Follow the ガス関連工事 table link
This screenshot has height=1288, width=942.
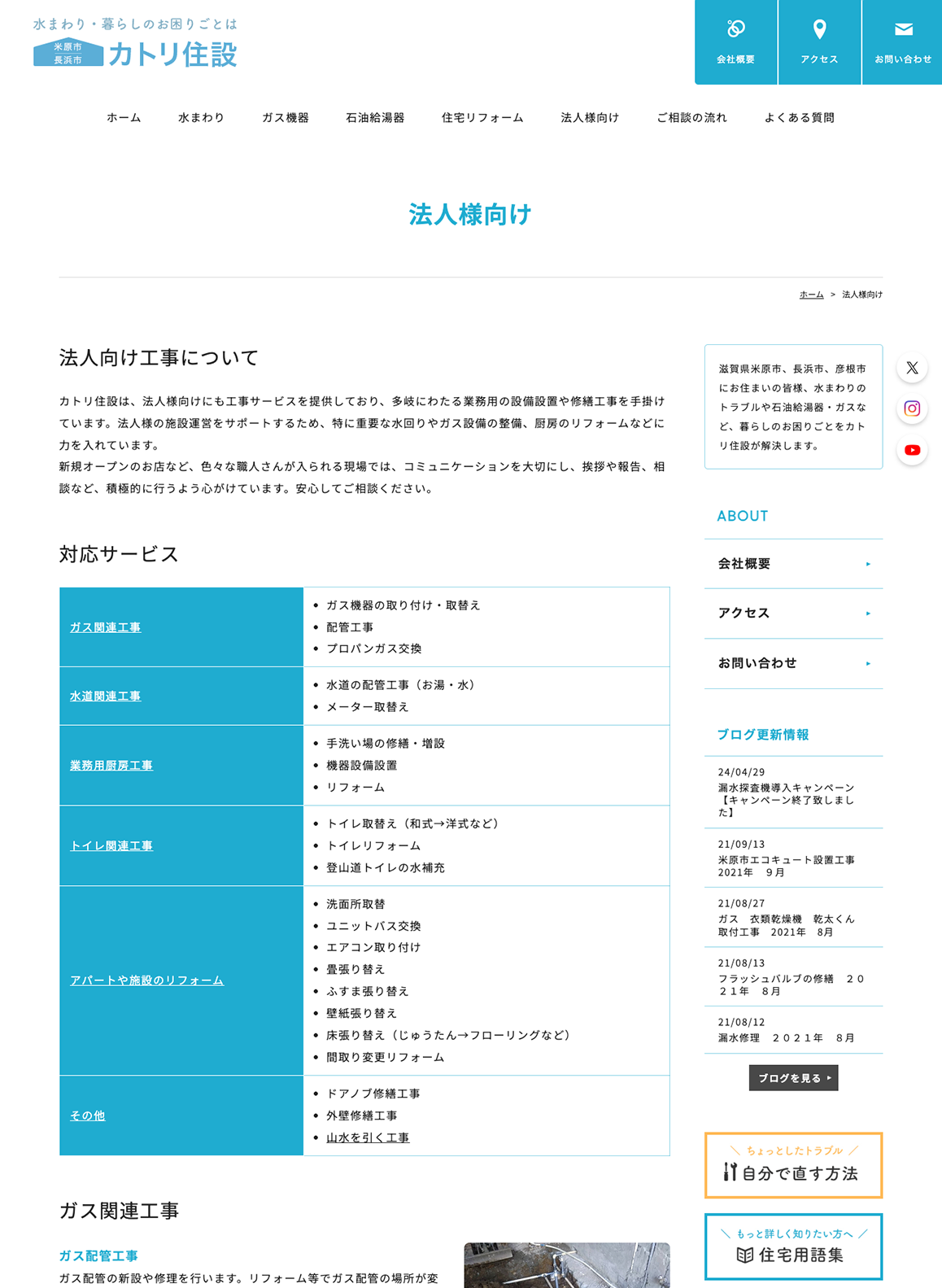105,627
